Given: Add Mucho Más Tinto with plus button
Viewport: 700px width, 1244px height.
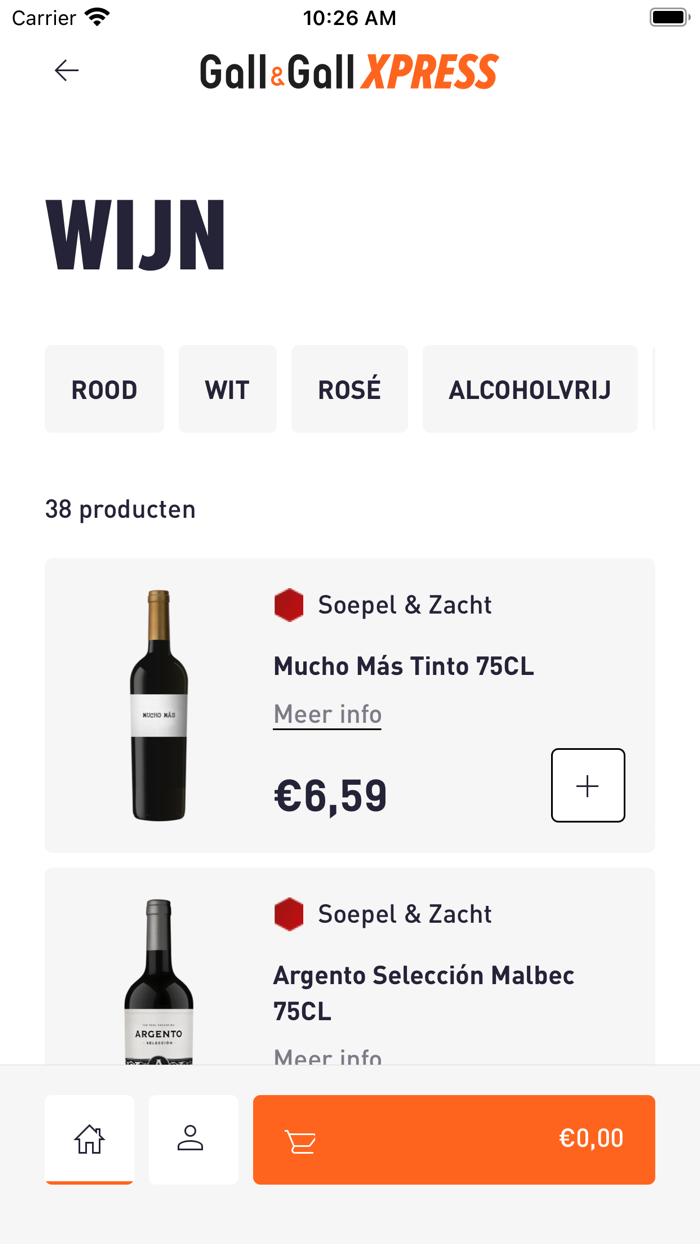Looking at the screenshot, I should 588,786.
